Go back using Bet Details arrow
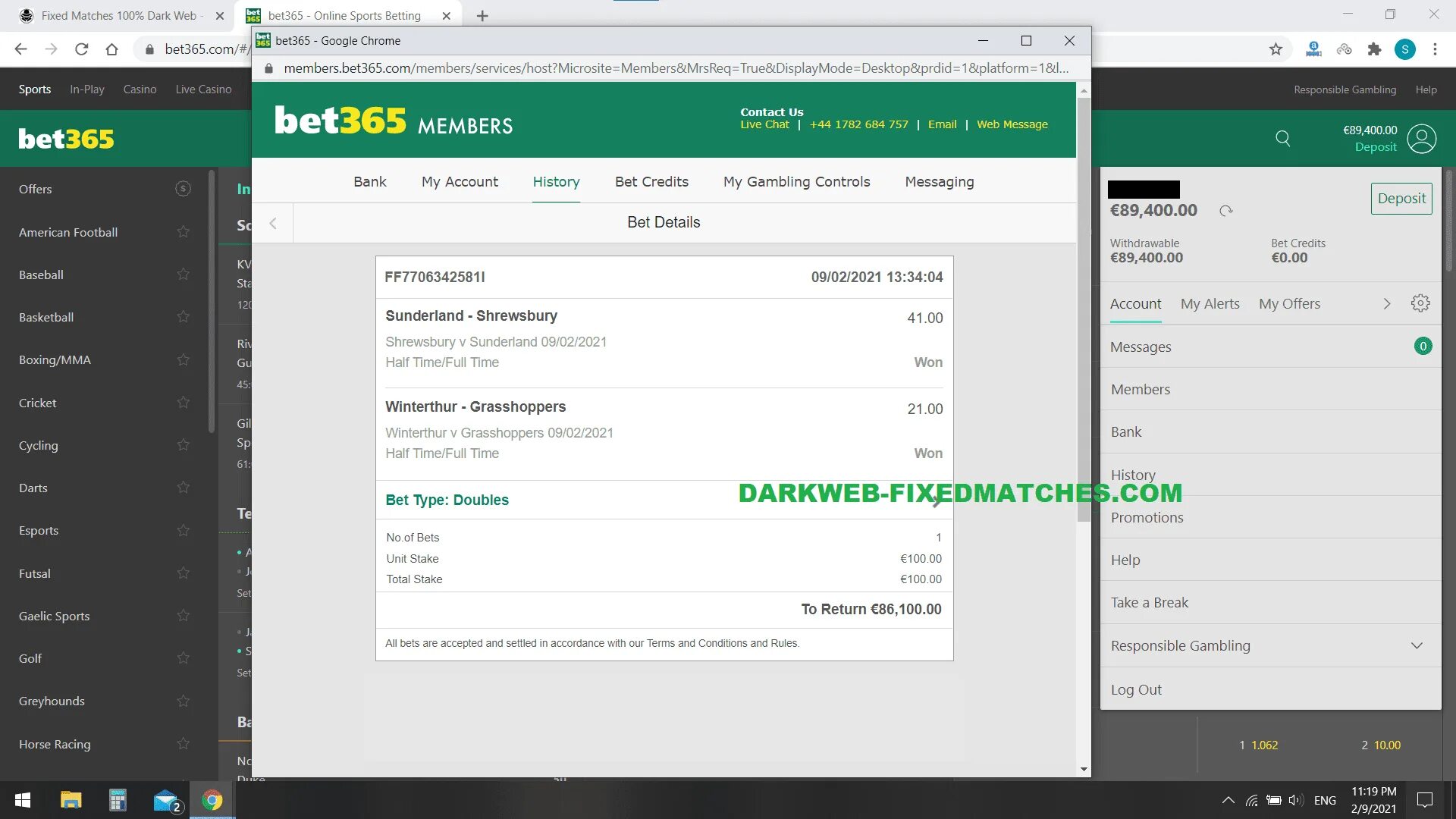 pyautogui.click(x=273, y=223)
